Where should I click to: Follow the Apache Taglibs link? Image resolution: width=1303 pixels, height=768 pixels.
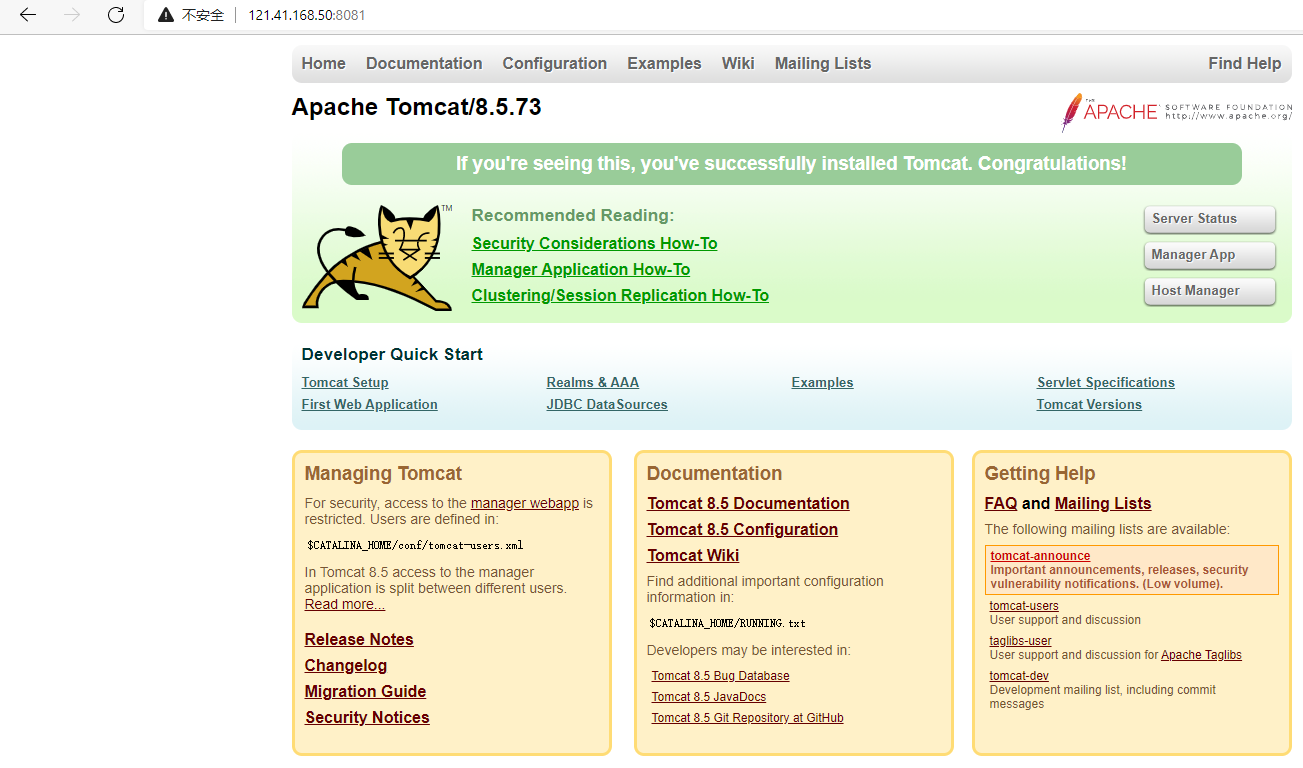[1201, 655]
